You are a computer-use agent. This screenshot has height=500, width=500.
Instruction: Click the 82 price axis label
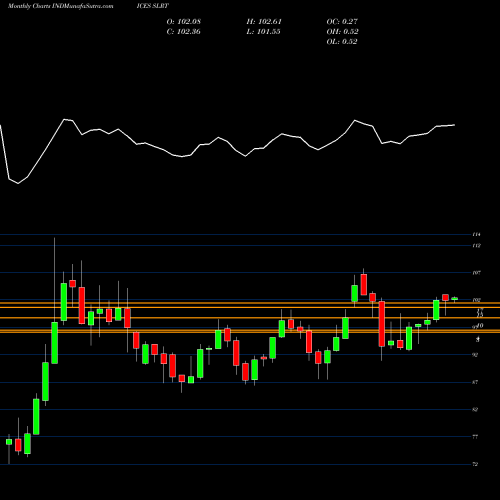click(x=475, y=410)
